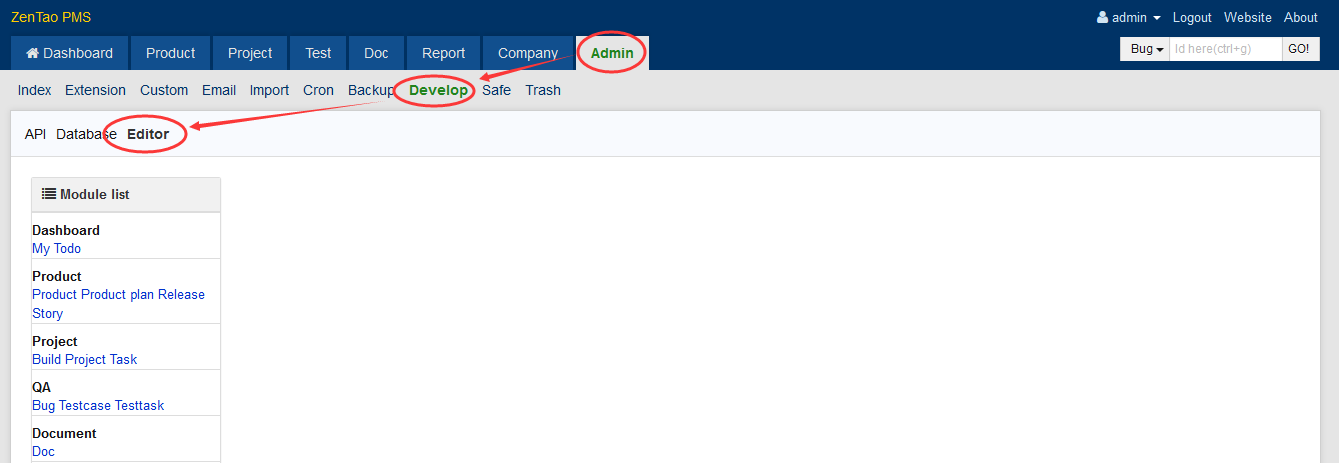Select the Extension admin submenu
This screenshot has width=1339, height=463.
click(x=95, y=90)
